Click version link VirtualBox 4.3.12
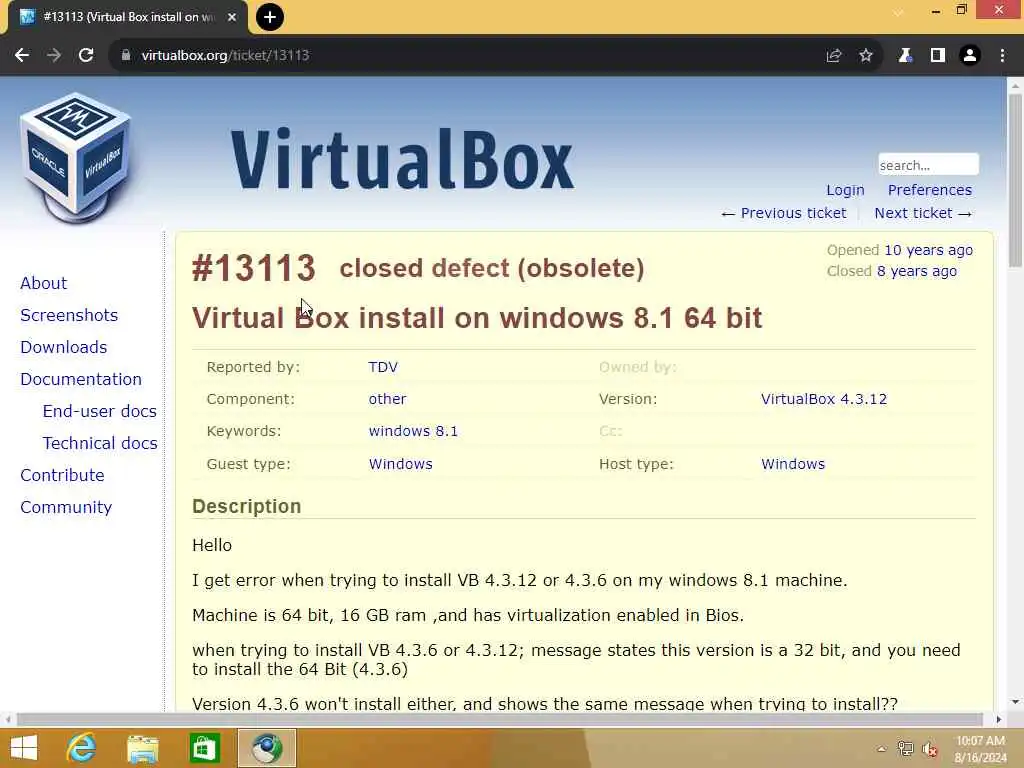Screen dimensions: 1024x768 pos(824,399)
